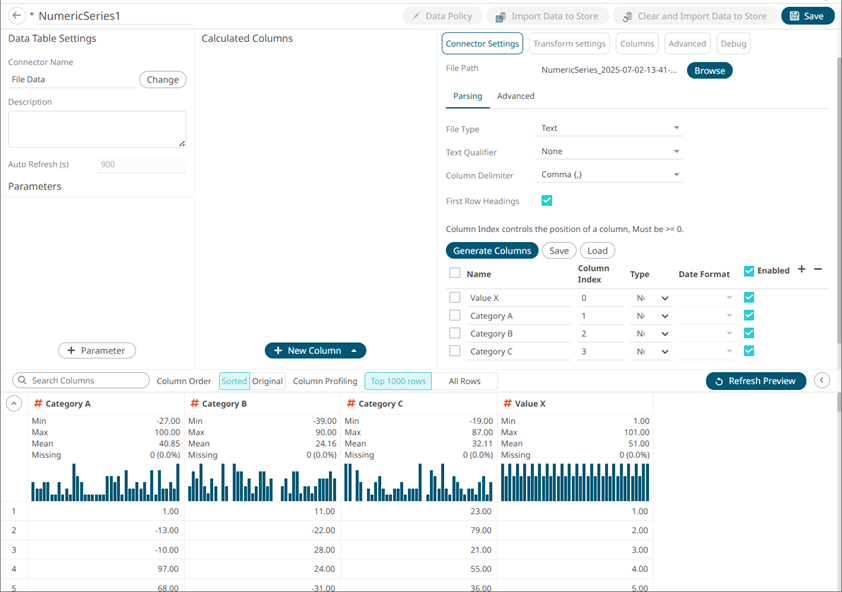Disable the Enabled checkbox for Category B

click(749, 333)
